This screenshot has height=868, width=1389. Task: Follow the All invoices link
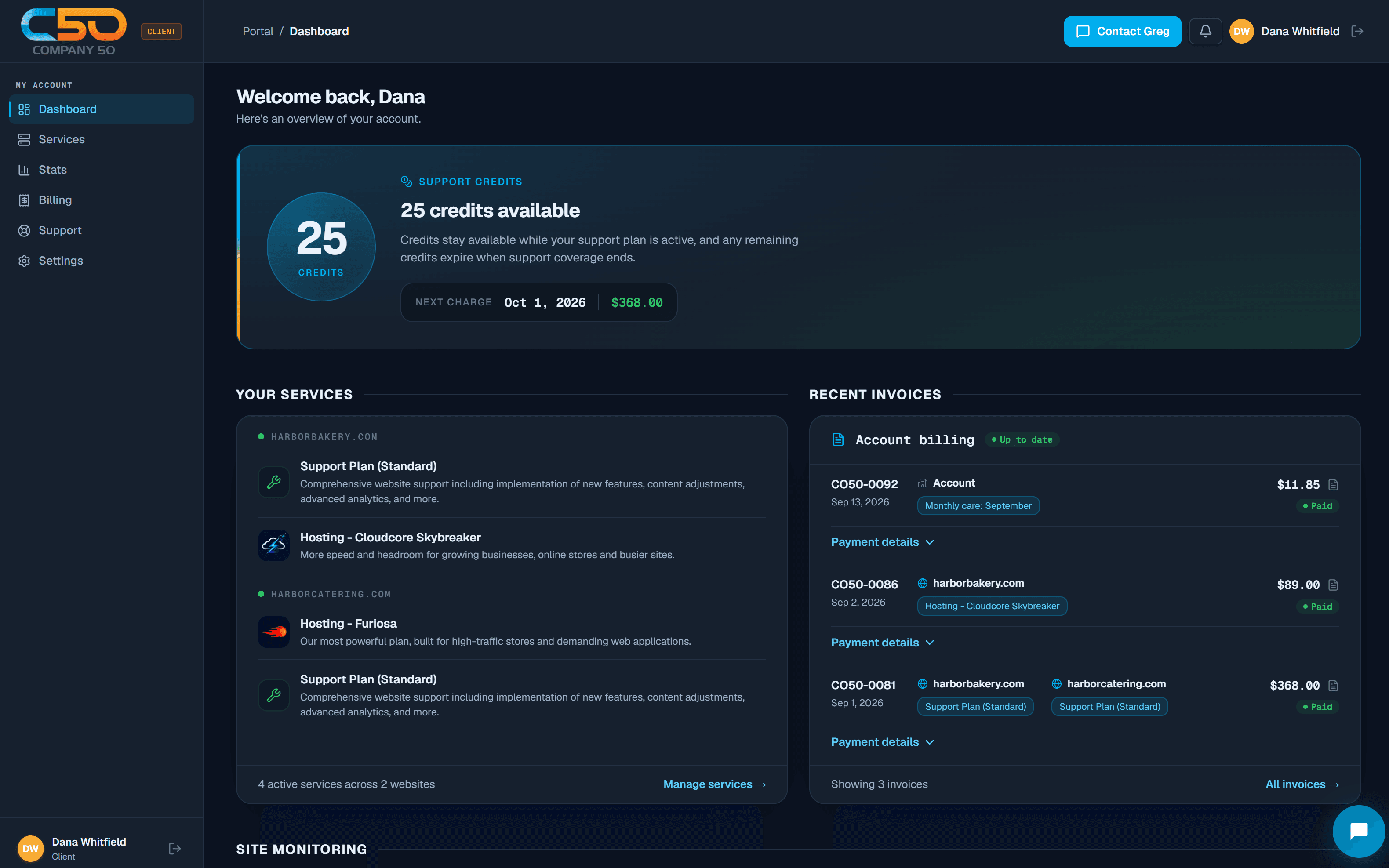pos(1302,784)
